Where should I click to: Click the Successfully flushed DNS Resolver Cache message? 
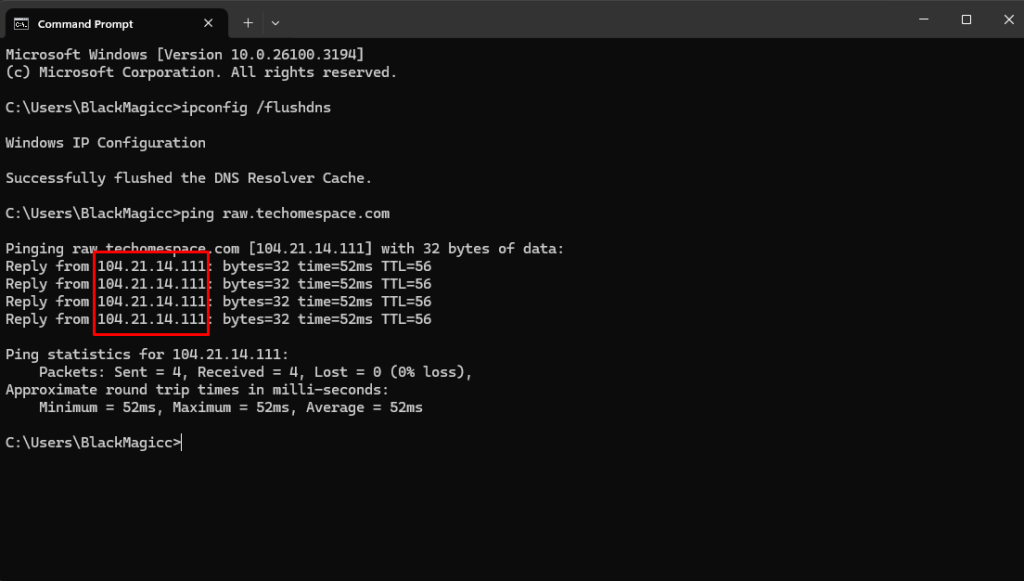click(189, 178)
